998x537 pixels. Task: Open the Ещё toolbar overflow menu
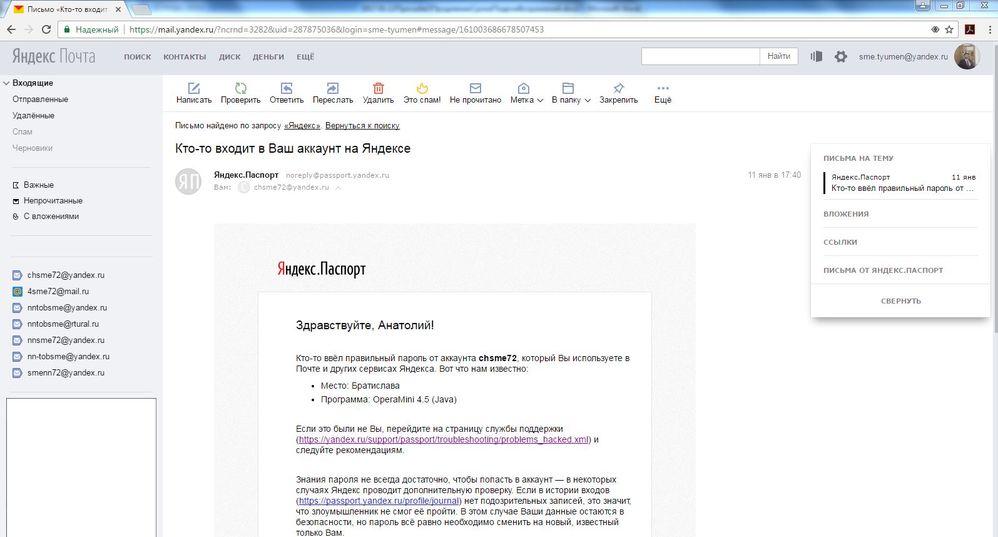pos(663,93)
